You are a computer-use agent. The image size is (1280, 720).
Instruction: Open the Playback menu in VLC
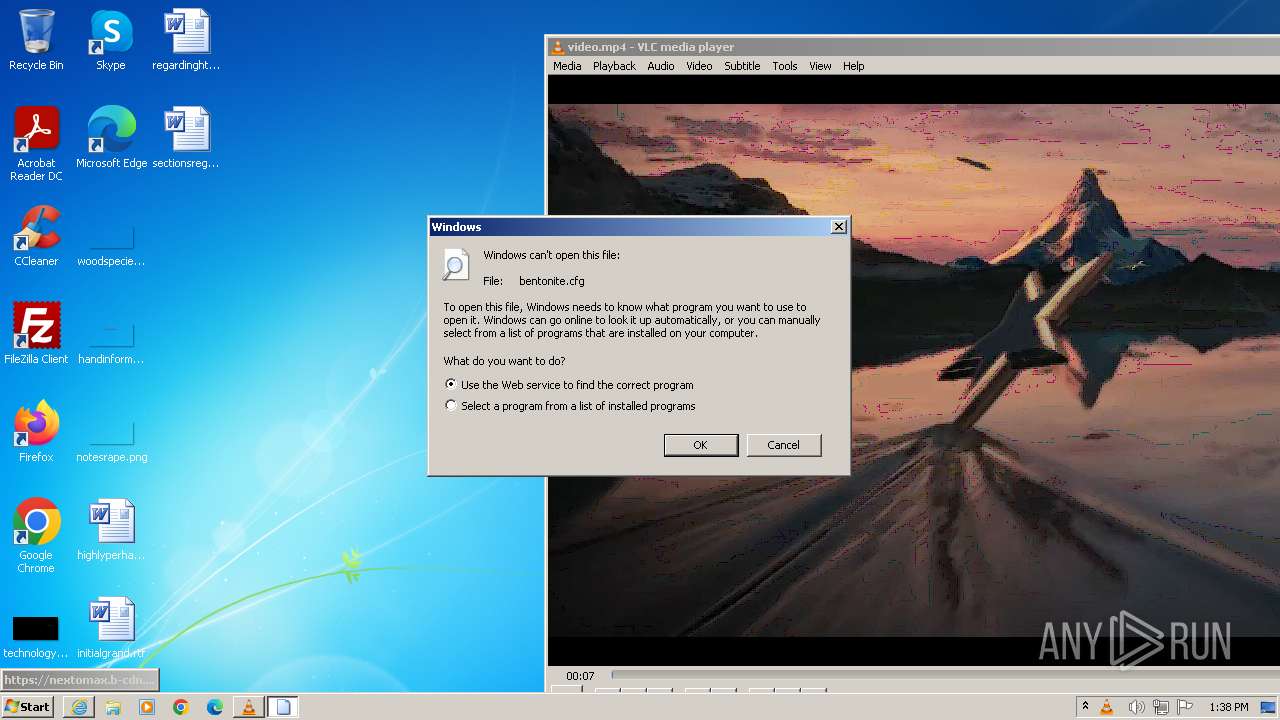tap(614, 66)
